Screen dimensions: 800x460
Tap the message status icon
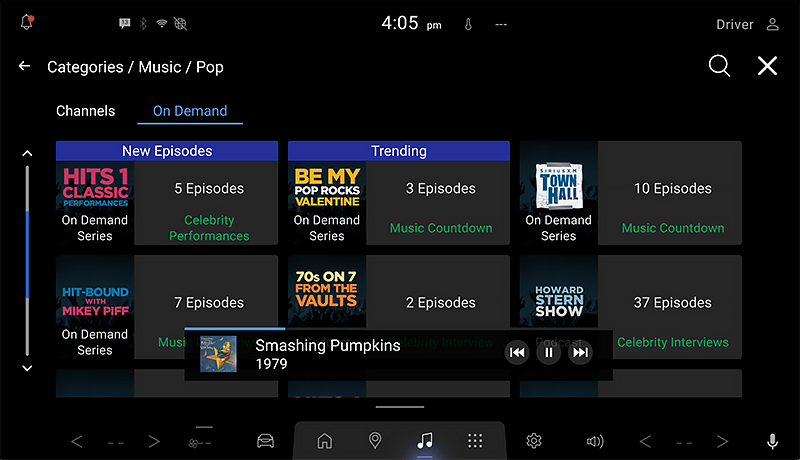click(124, 23)
